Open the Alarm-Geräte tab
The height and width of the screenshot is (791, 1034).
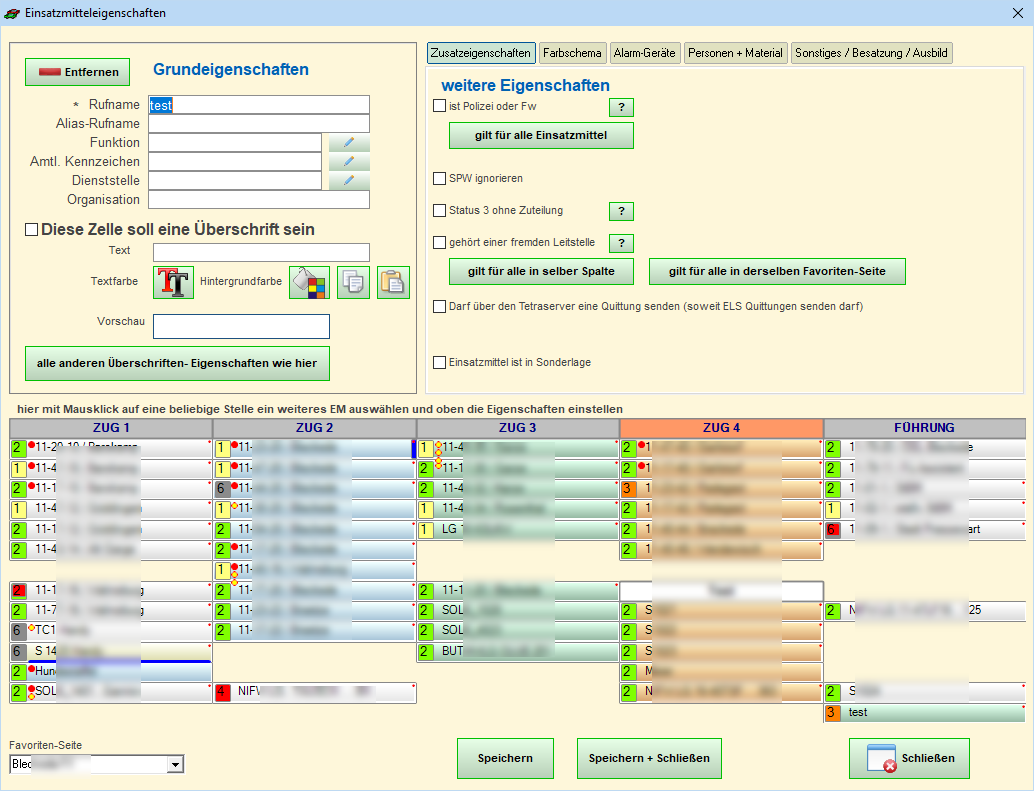click(x=644, y=53)
